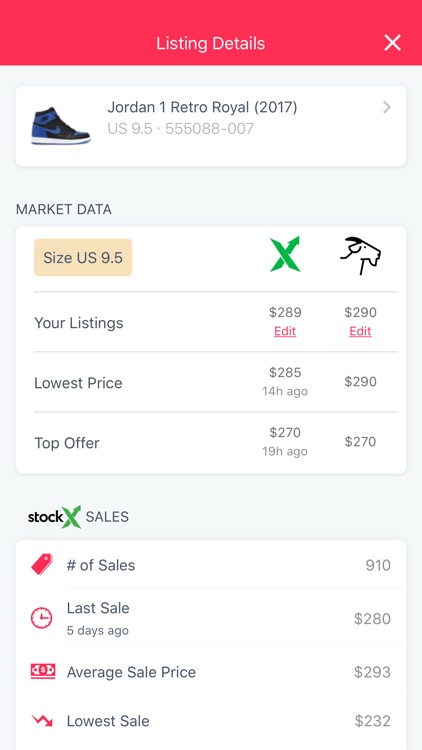This screenshot has height=750, width=422.
Task: Select the Lowest Price $285 StockX value
Action: coord(285,373)
